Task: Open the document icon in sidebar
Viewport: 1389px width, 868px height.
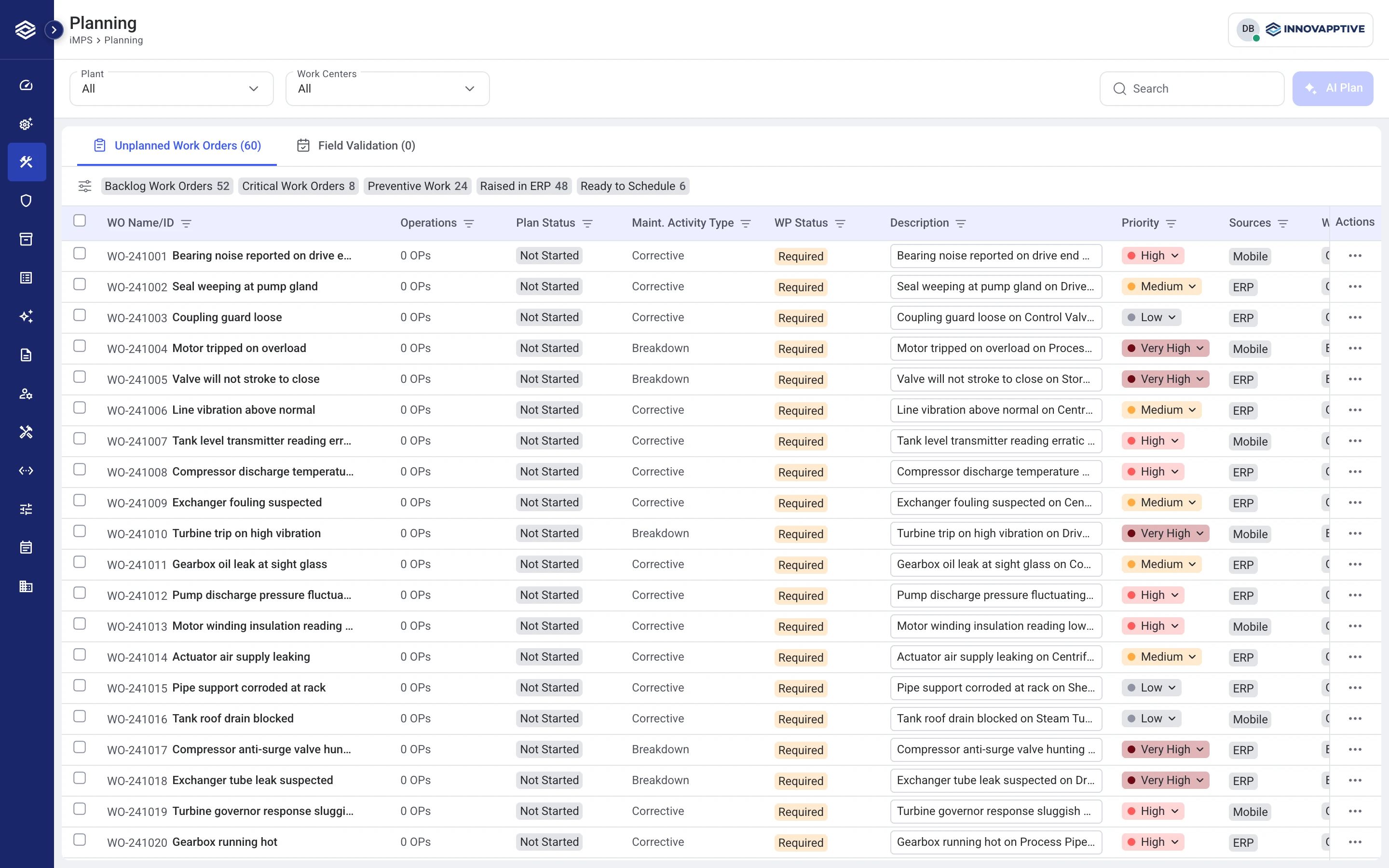Action: coord(26,355)
